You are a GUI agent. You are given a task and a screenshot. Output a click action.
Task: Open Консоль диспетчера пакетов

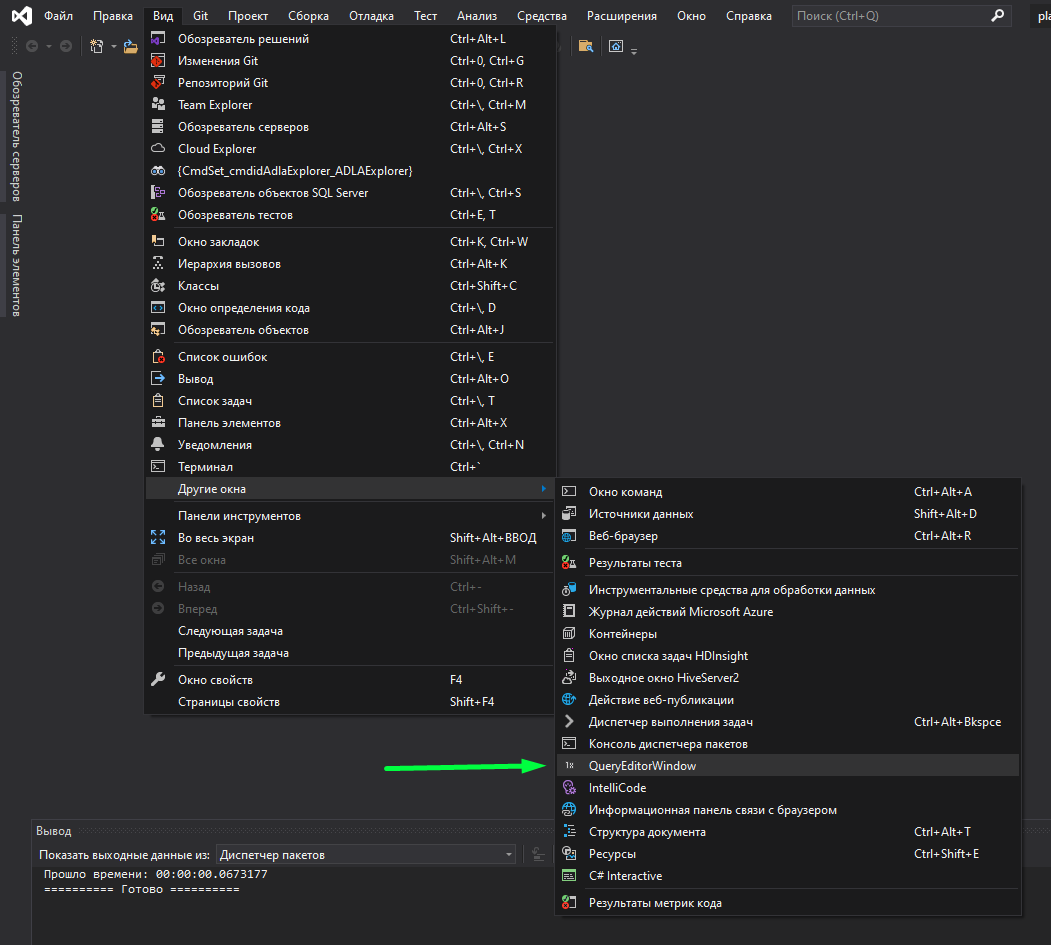coord(668,744)
